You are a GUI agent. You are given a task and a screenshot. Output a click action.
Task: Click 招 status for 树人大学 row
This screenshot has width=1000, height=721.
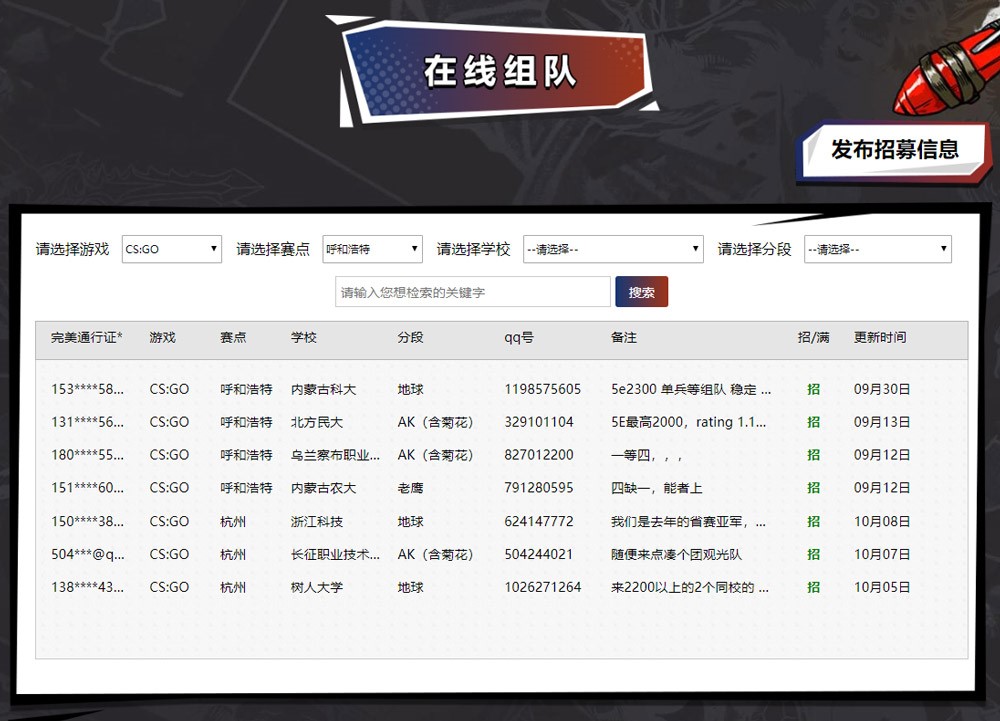pyautogui.click(x=813, y=587)
